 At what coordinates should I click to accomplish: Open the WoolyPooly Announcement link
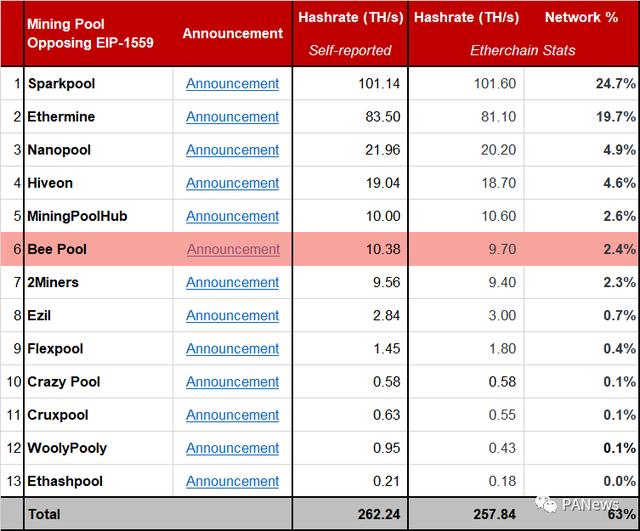[232, 448]
